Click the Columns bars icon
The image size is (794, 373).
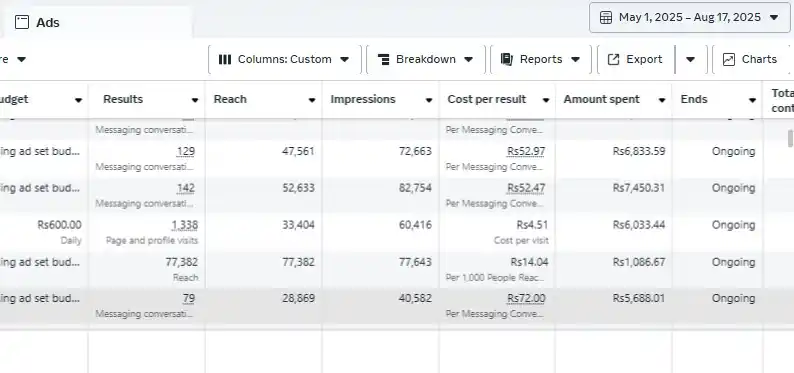[225, 59]
